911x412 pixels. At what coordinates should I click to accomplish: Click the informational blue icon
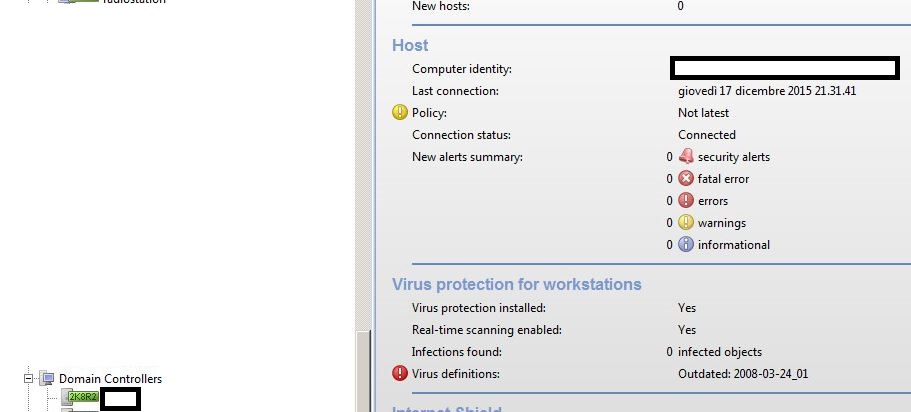(686, 245)
